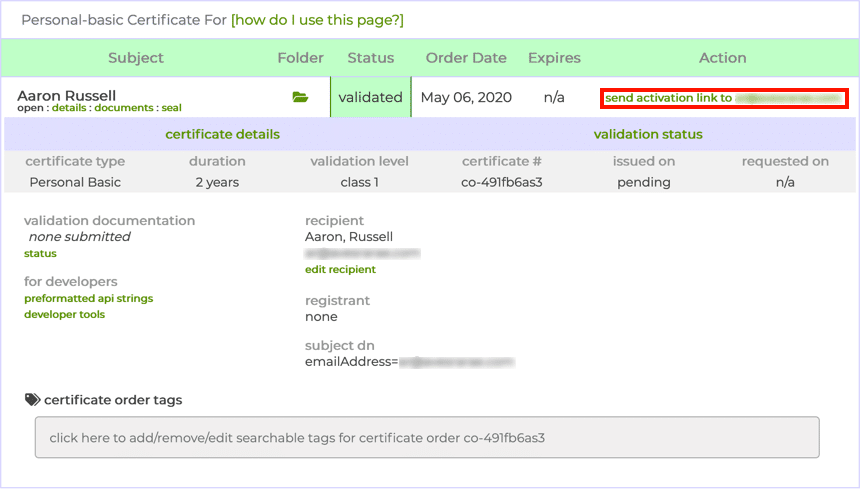
Task: Click the 'edit recipient' link
Action: click(x=340, y=270)
